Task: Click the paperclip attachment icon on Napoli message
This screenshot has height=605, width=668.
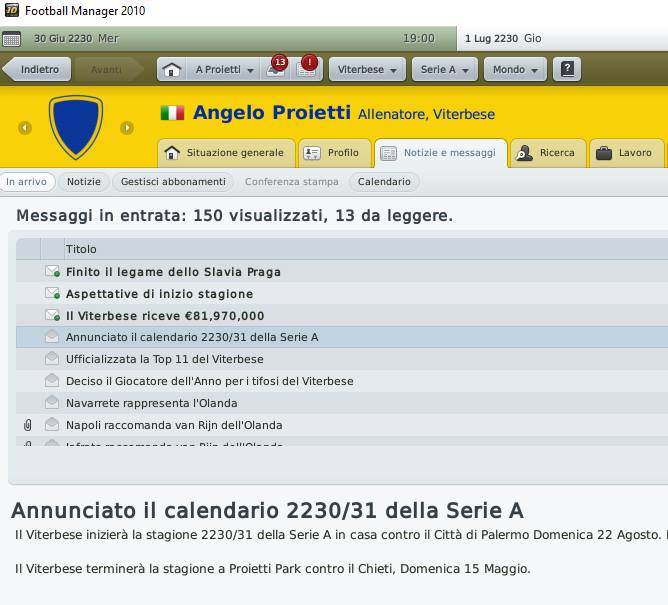Action: tap(28, 425)
